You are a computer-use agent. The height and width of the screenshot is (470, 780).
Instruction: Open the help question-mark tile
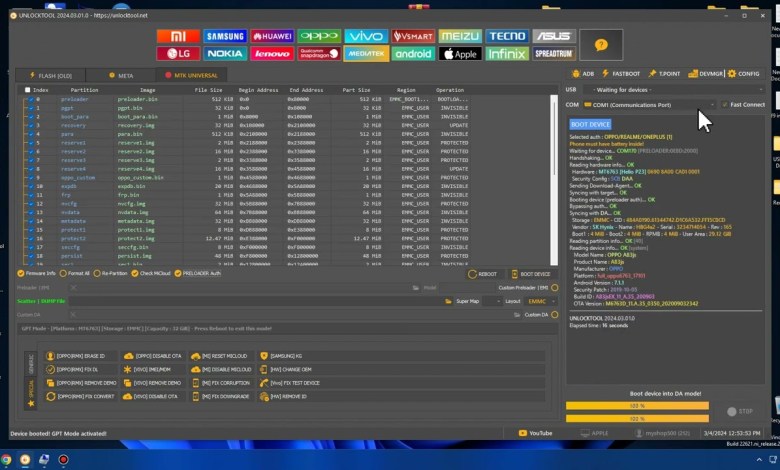click(601, 45)
